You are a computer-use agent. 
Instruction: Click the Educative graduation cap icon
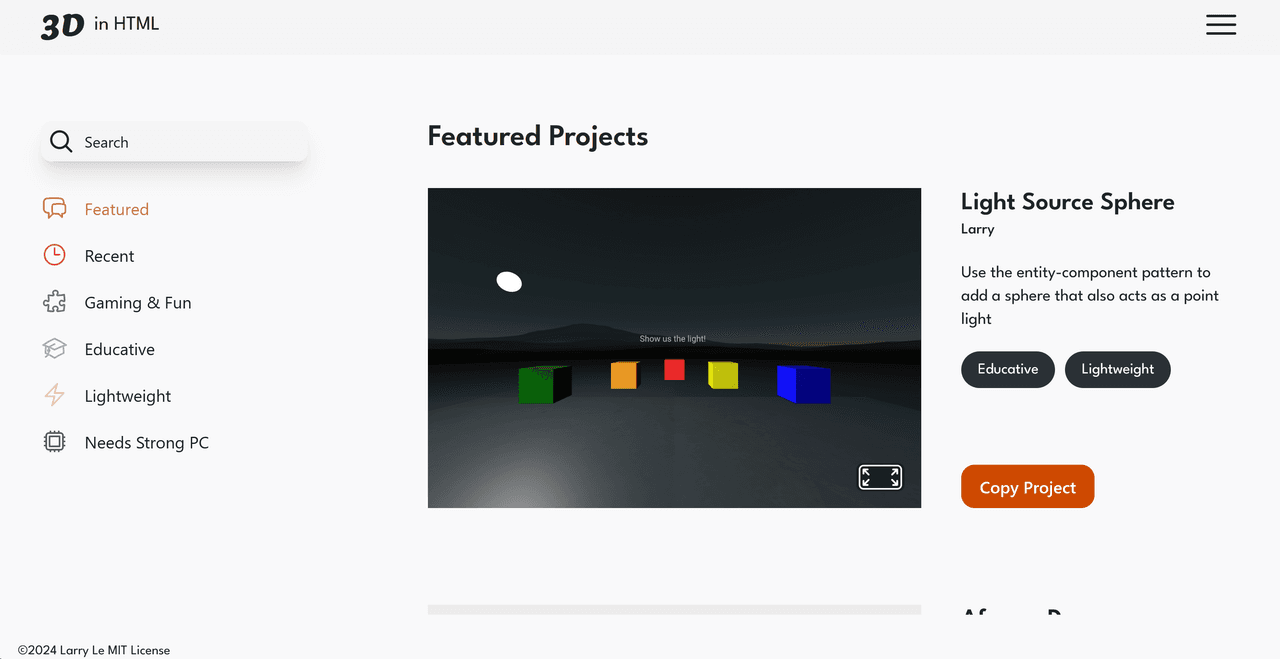click(x=54, y=349)
